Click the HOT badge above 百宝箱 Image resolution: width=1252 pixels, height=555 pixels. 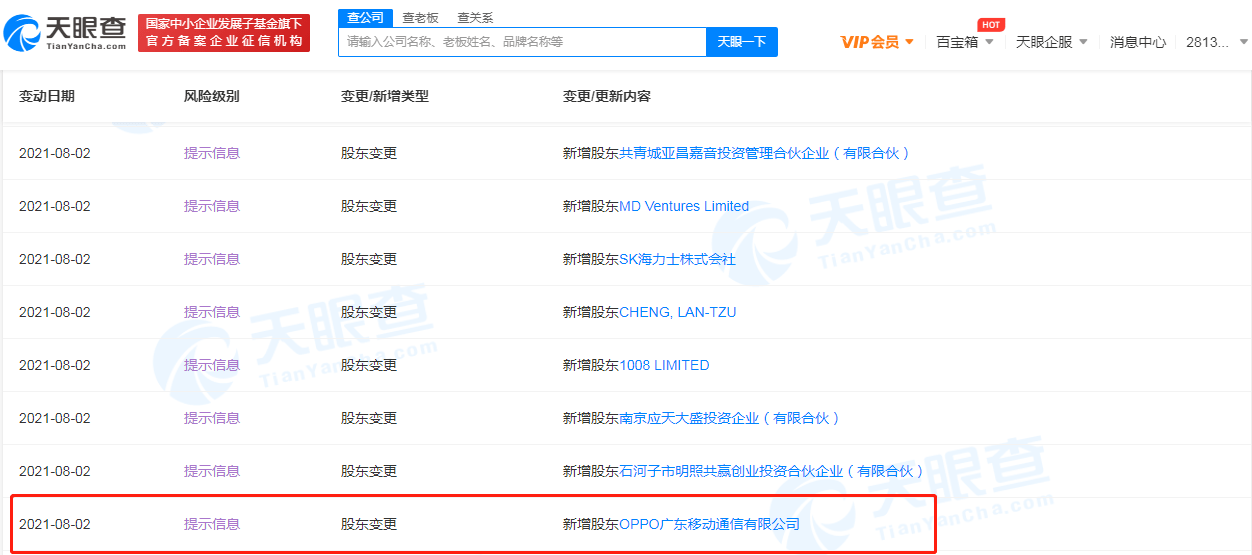coord(989,24)
